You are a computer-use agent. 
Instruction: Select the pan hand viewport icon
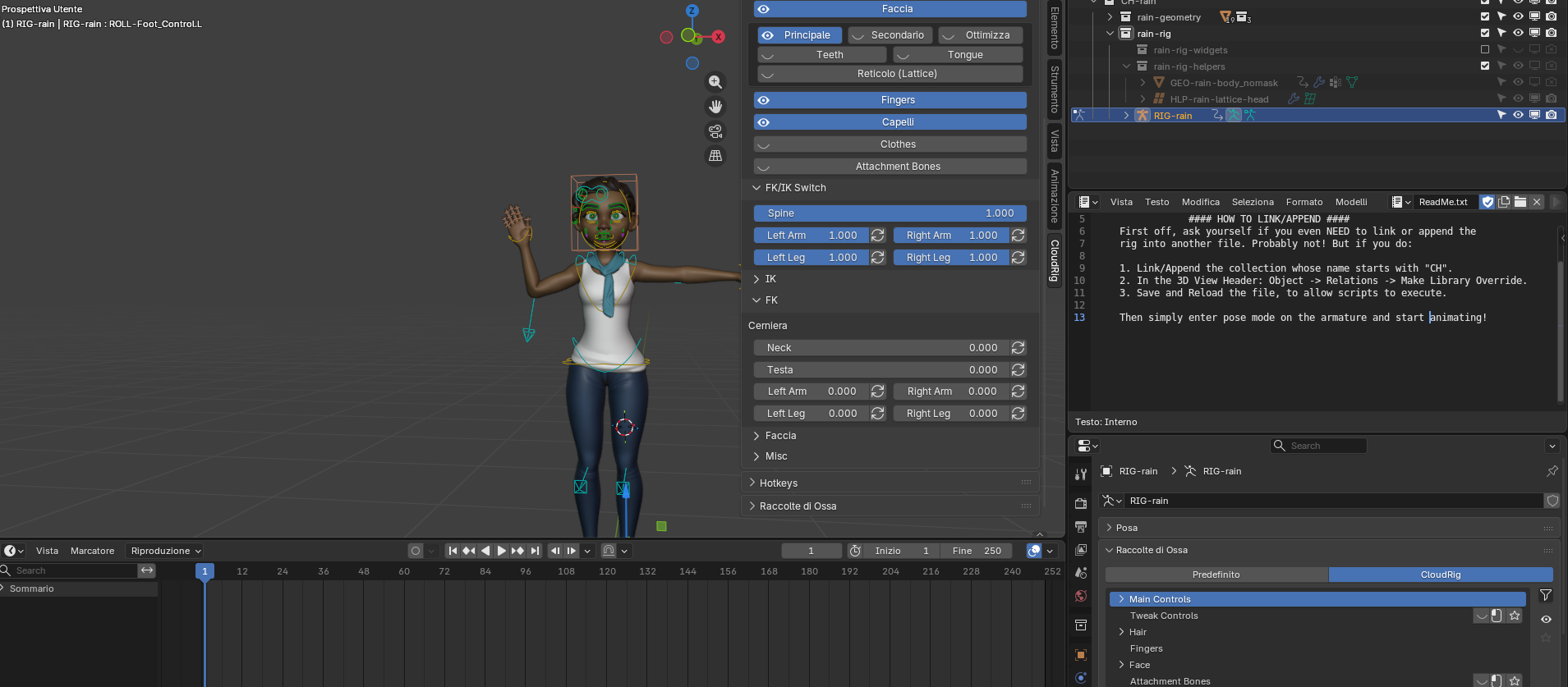[715, 107]
